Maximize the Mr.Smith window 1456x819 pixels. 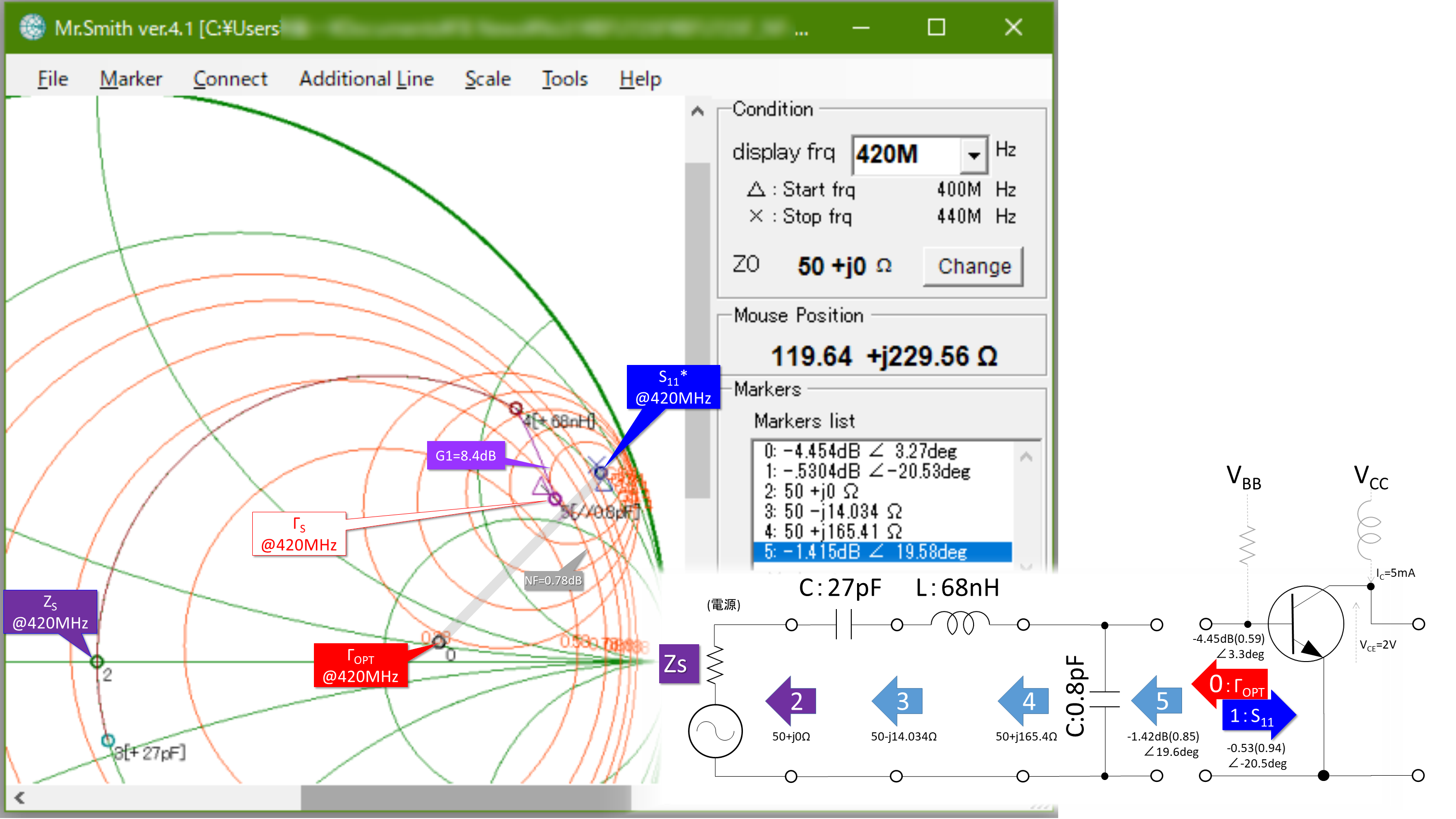tap(936, 27)
